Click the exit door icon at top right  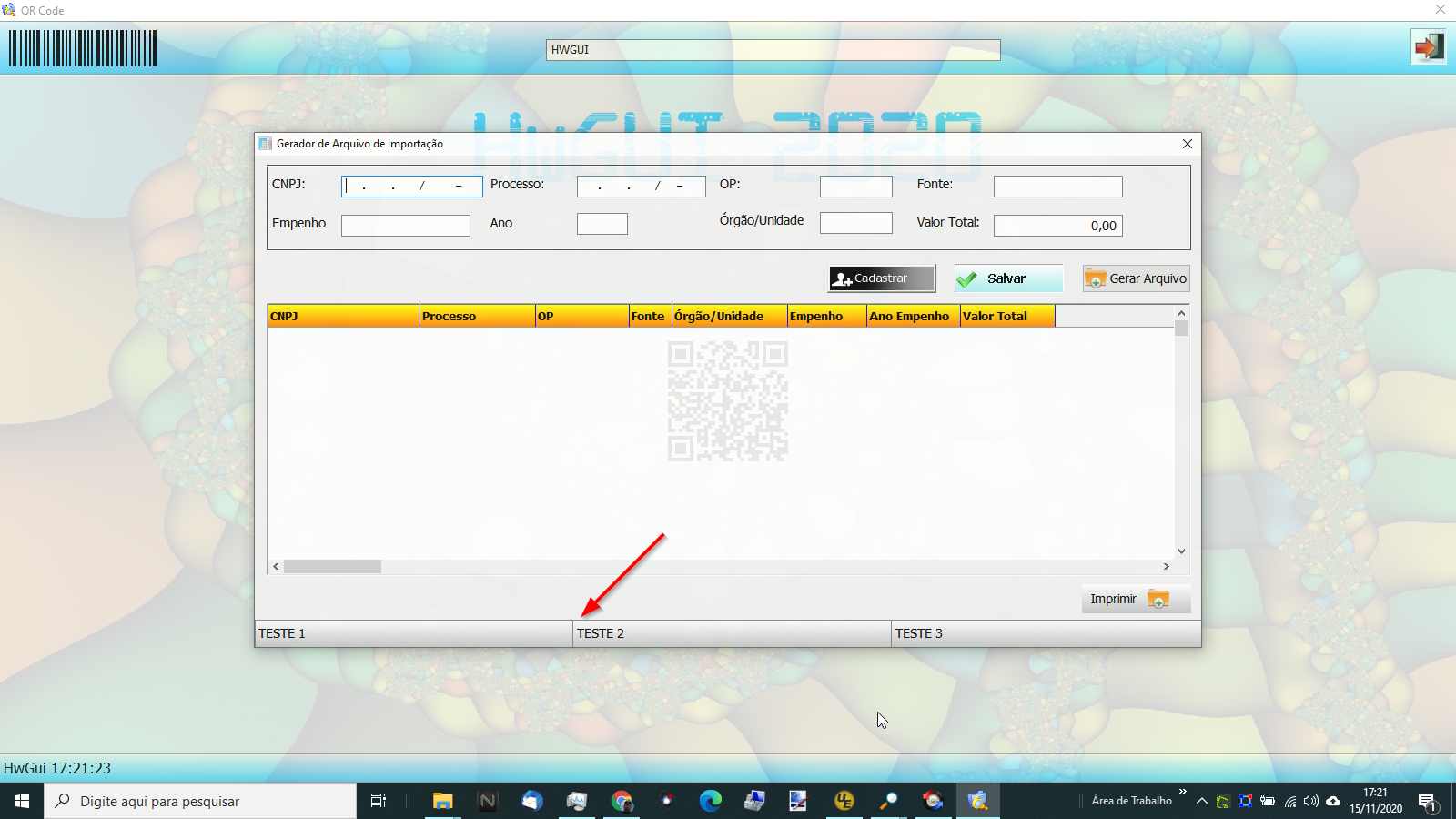tap(1428, 46)
